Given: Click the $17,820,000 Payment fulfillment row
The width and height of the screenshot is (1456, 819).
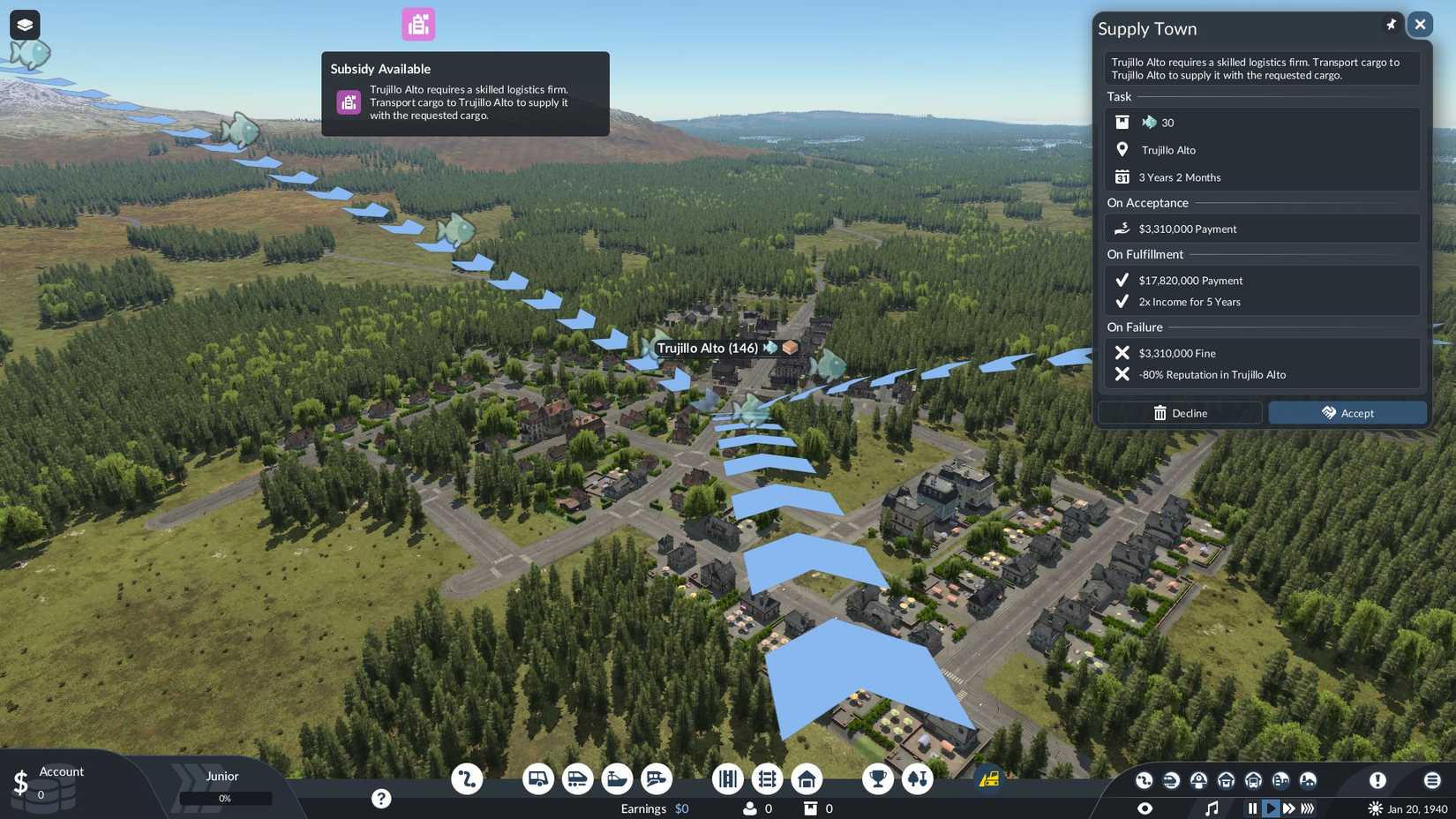Looking at the screenshot, I should coord(1263,281).
